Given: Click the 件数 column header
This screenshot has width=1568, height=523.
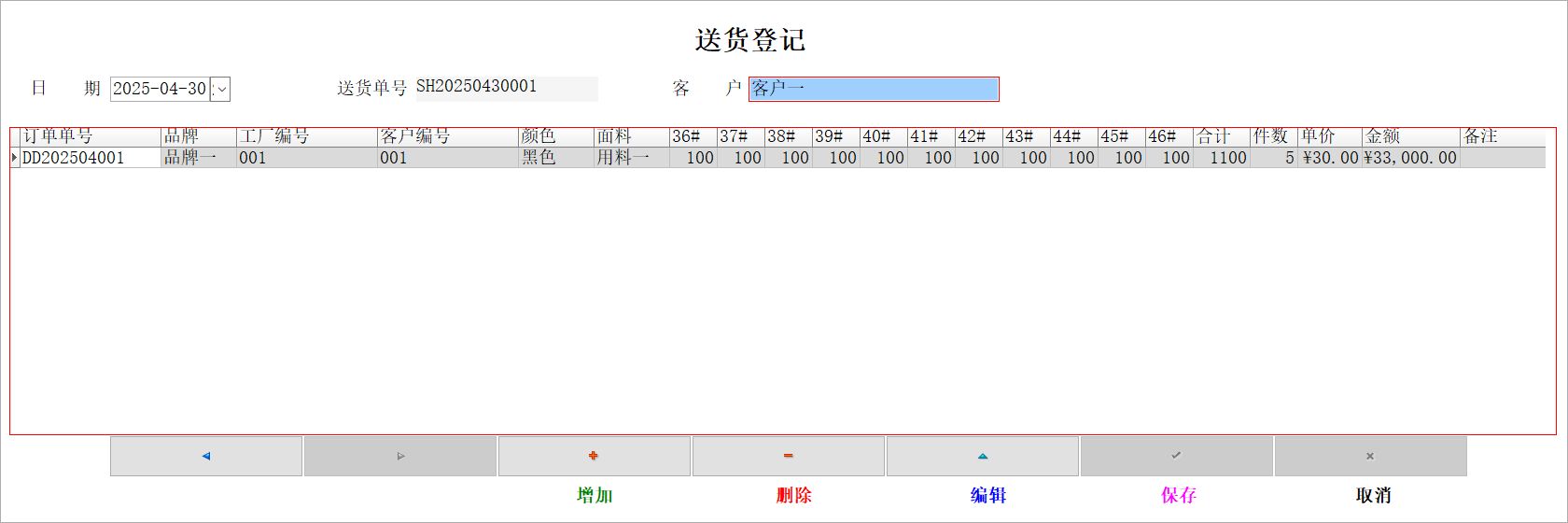Looking at the screenshot, I should [x=1274, y=136].
